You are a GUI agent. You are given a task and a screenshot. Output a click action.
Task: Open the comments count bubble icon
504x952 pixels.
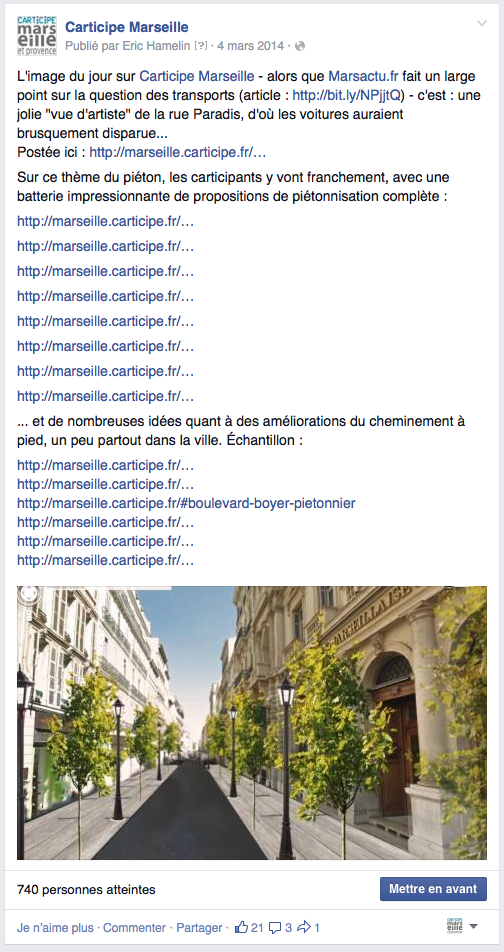pos(275,928)
